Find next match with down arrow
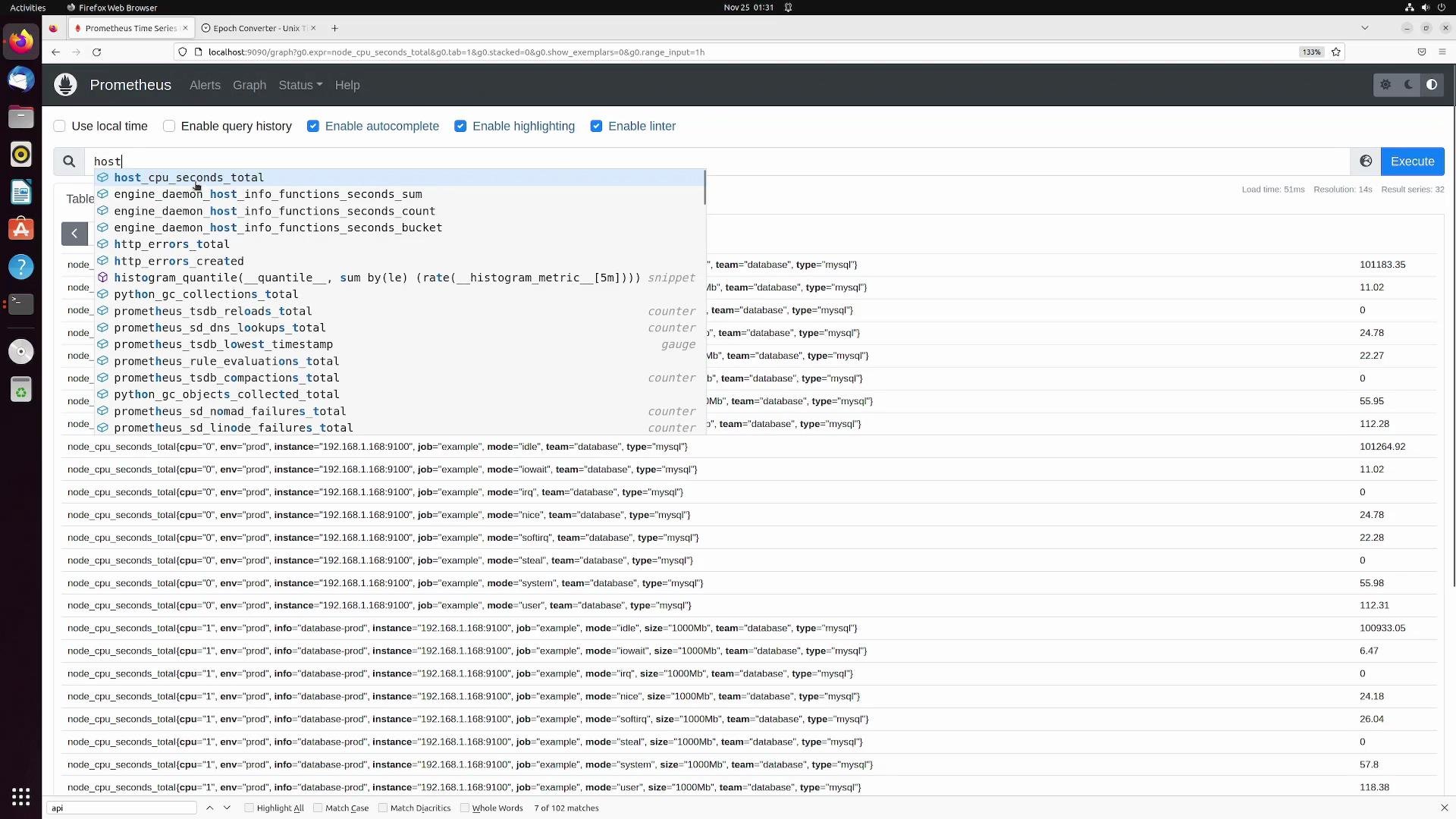 point(227,808)
